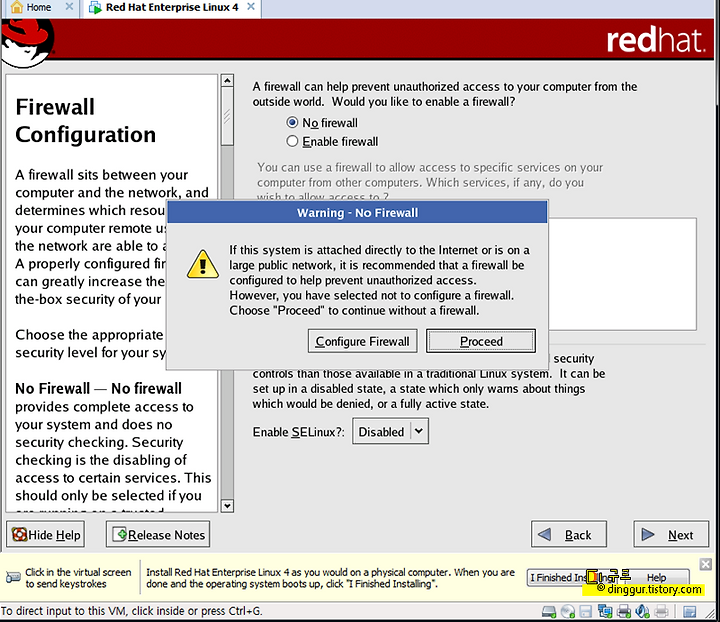Click the help pane scroll up arrow
The height and width of the screenshot is (622, 720).
point(227,81)
